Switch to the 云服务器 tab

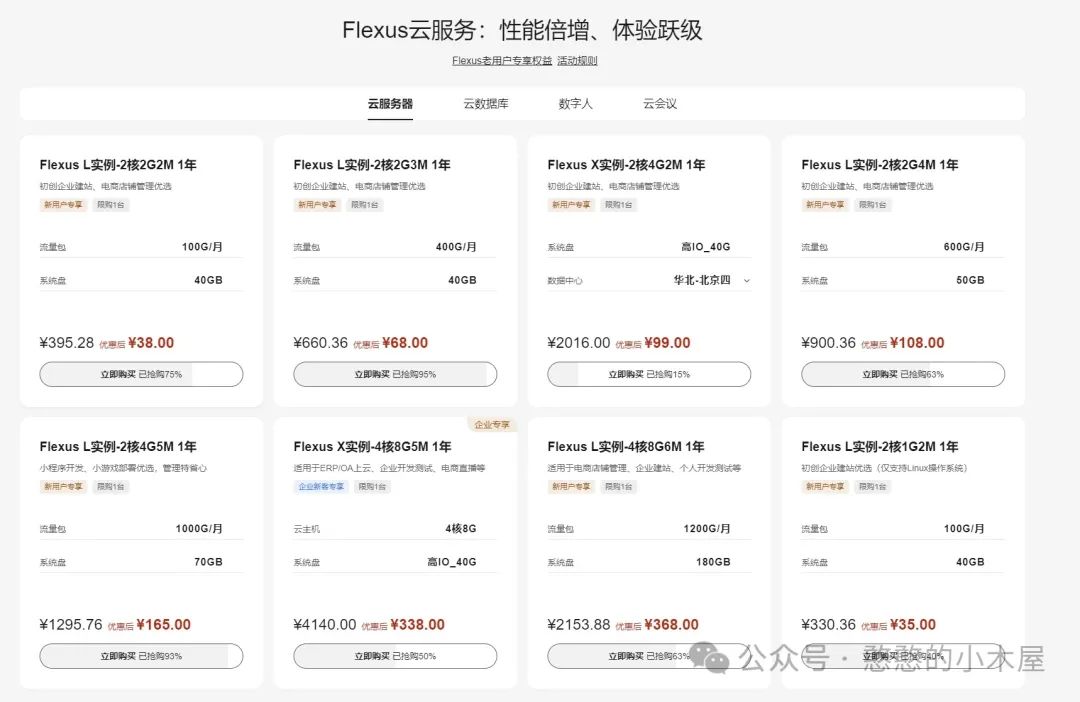(x=390, y=104)
